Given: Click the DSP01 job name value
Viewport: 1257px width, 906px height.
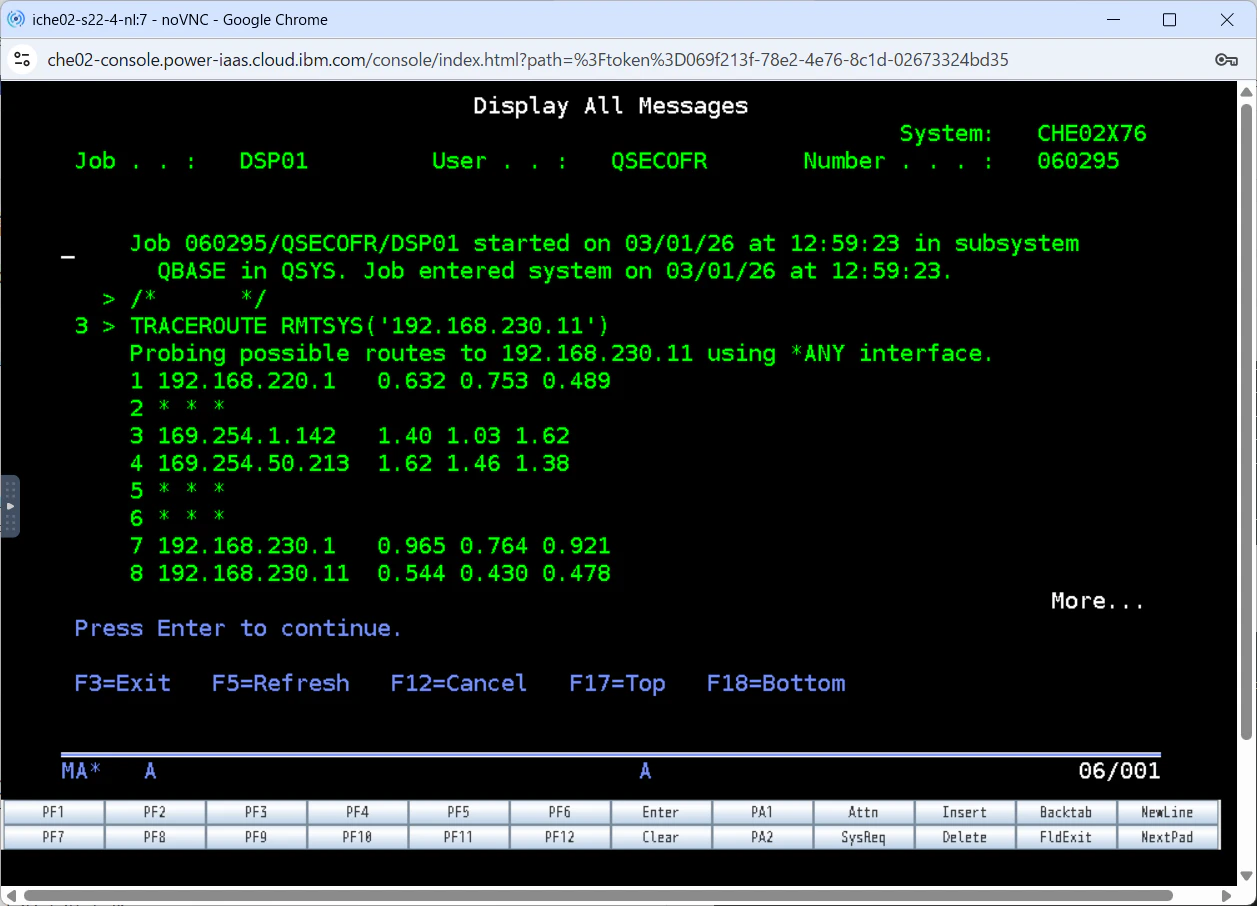Looking at the screenshot, I should (x=274, y=161).
